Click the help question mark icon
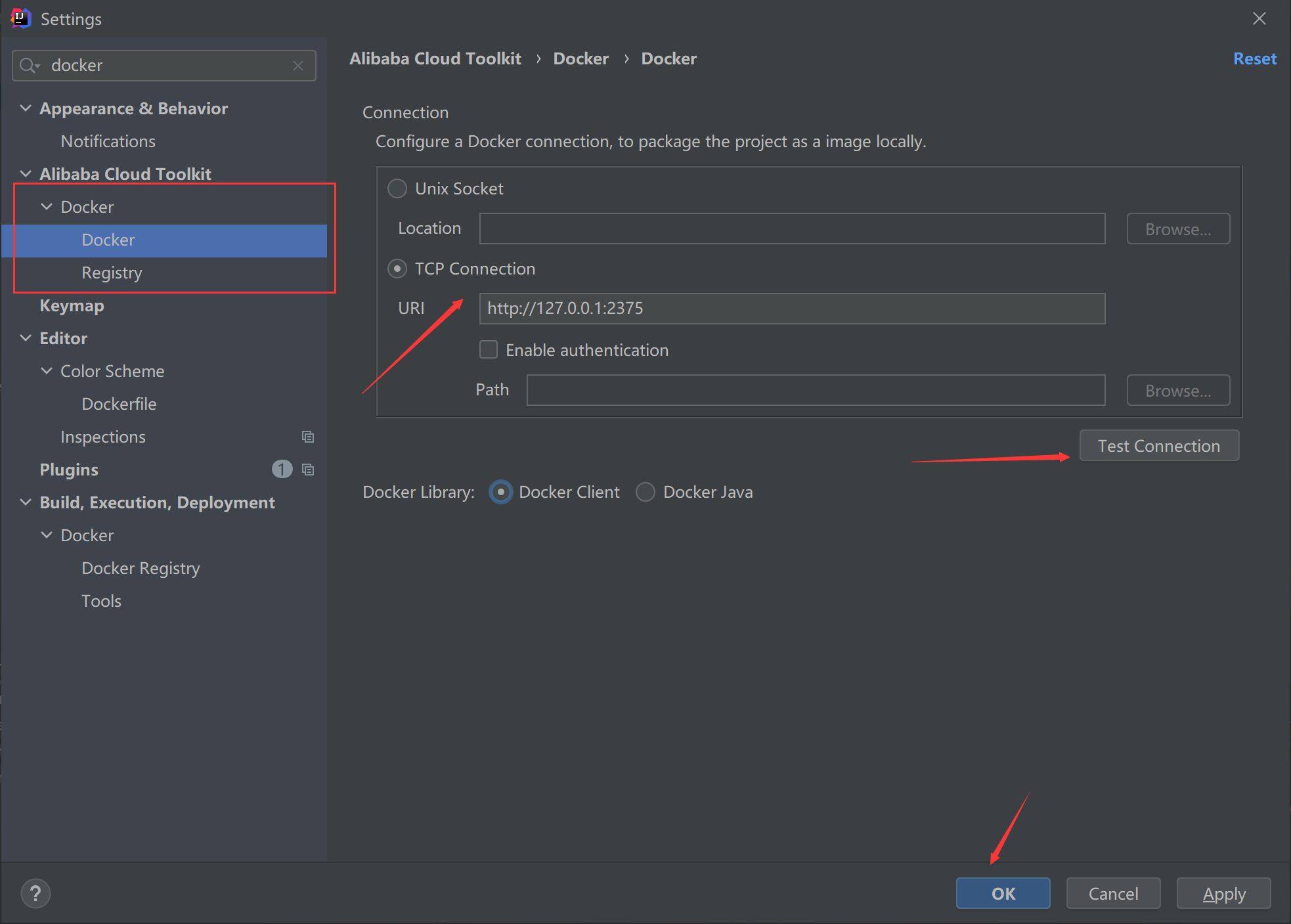The image size is (1291, 924). (x=35, y=893)
